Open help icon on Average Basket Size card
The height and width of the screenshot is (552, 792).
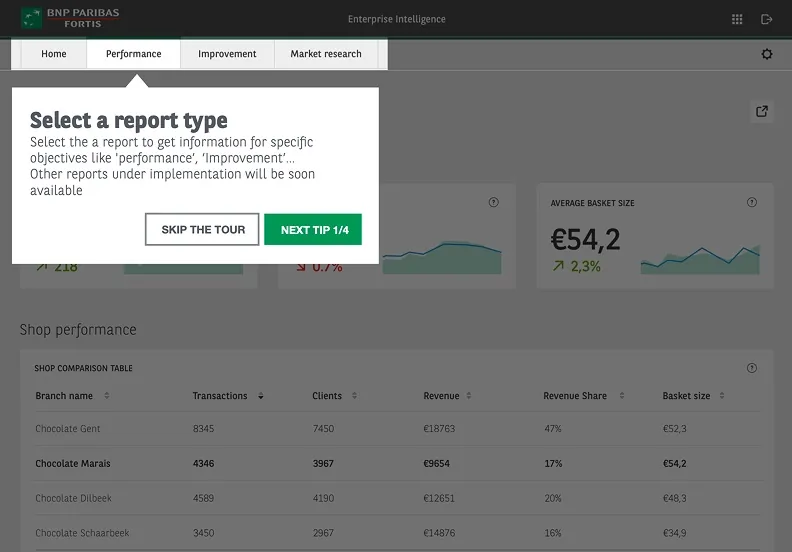[752, 203]
